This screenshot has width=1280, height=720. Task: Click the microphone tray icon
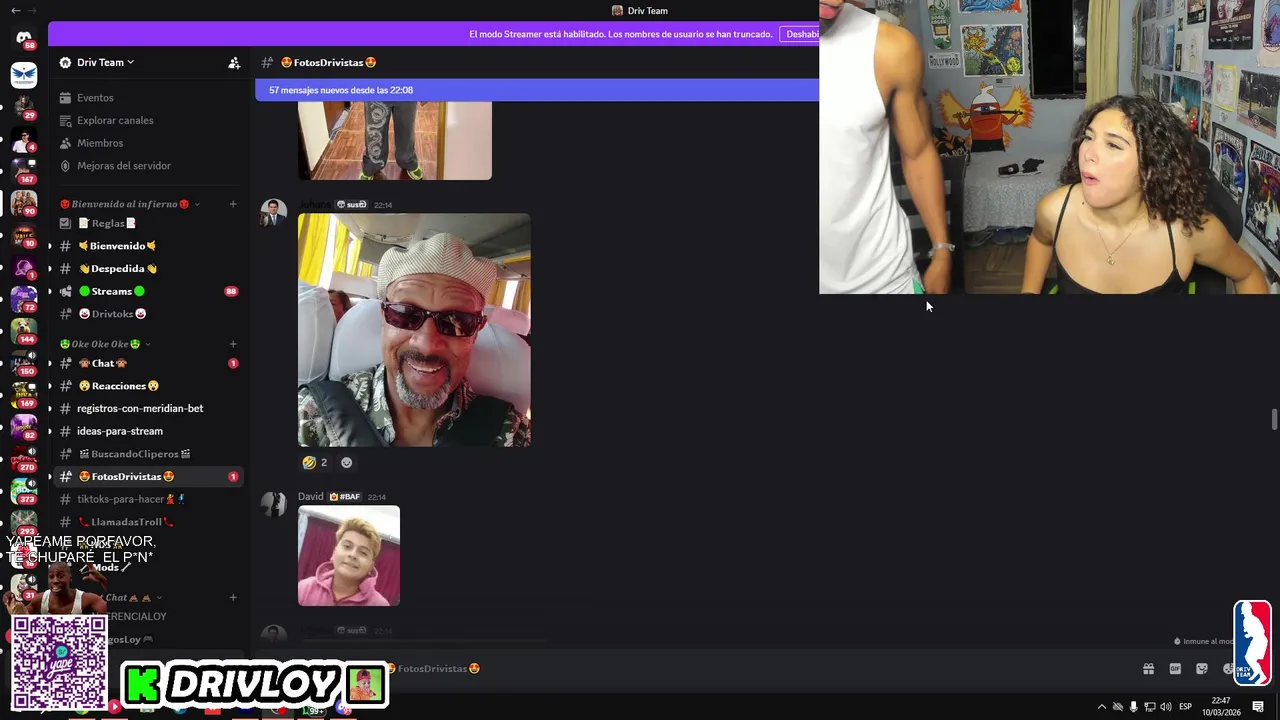click(x=1133, y=707)
